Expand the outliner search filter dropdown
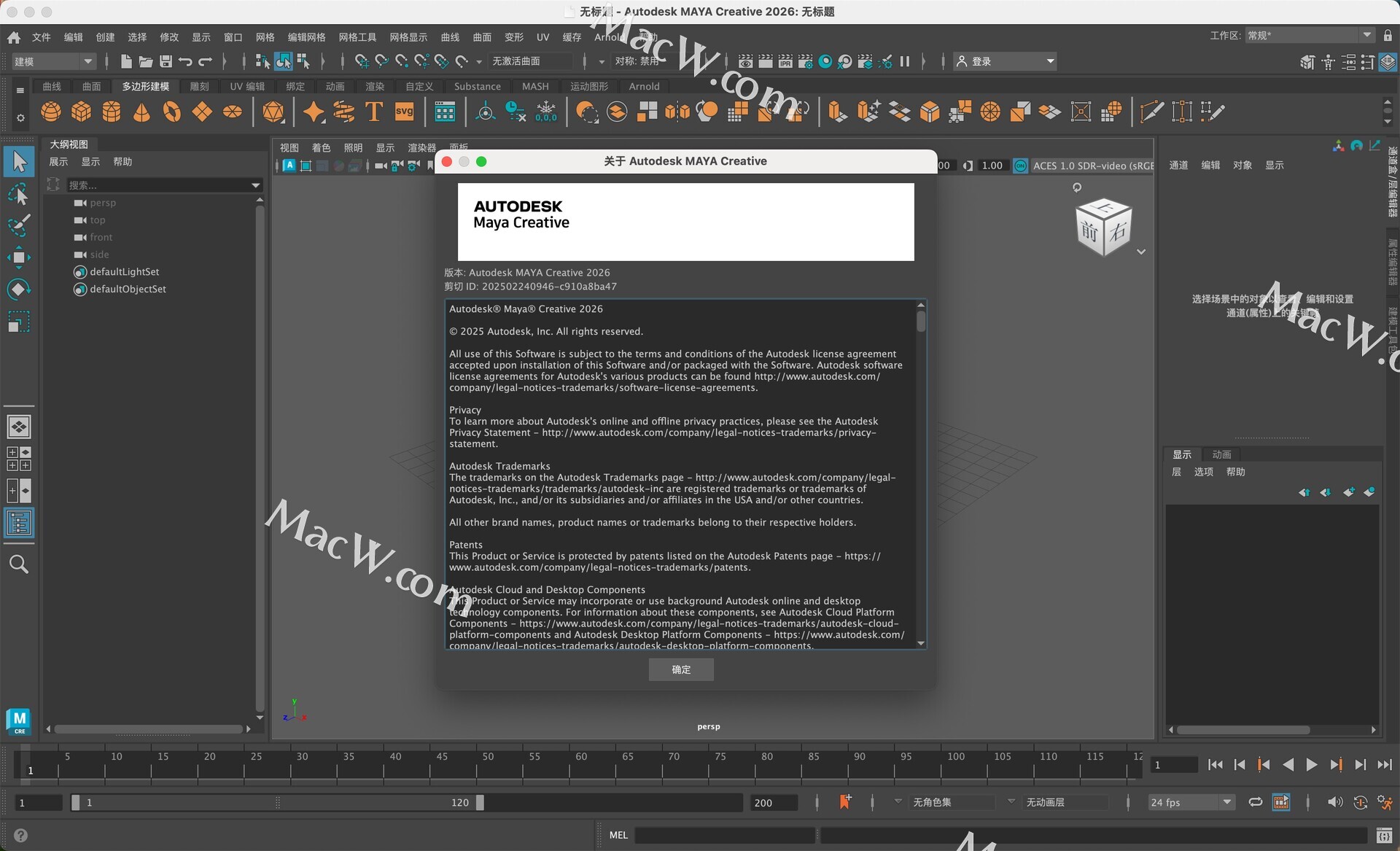1400x851 pixels. (256, 185)
